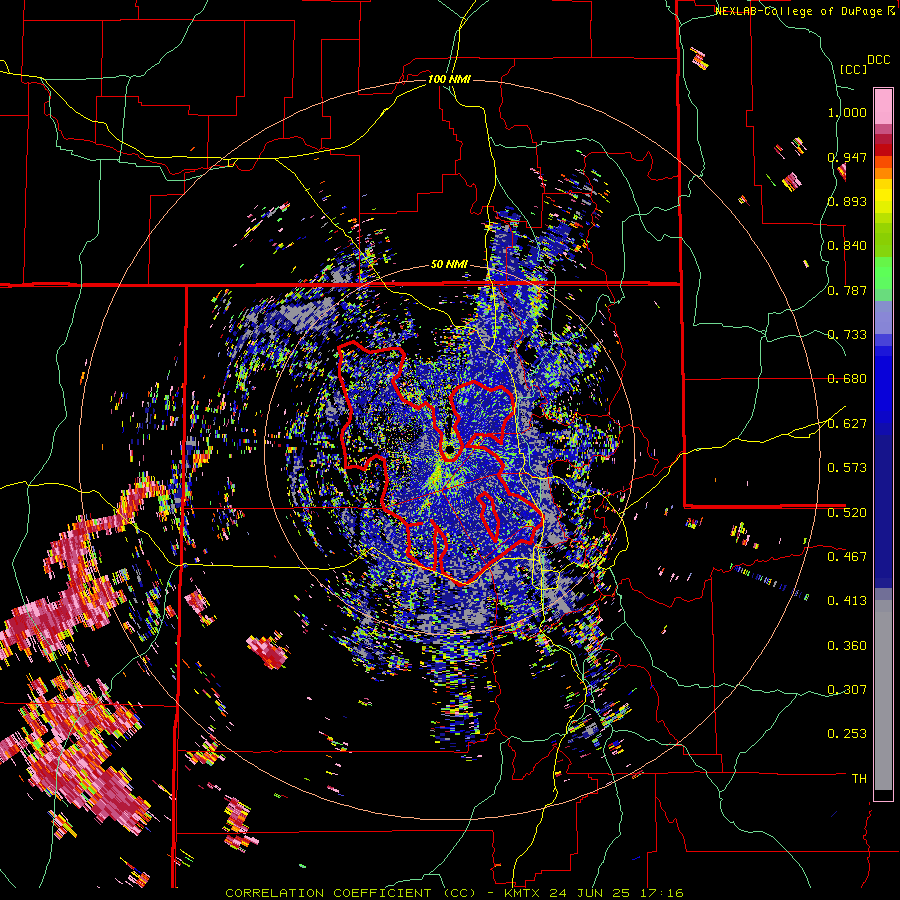Click the KMTX station identifier
The image size is (900, 900).
(523, 893)
